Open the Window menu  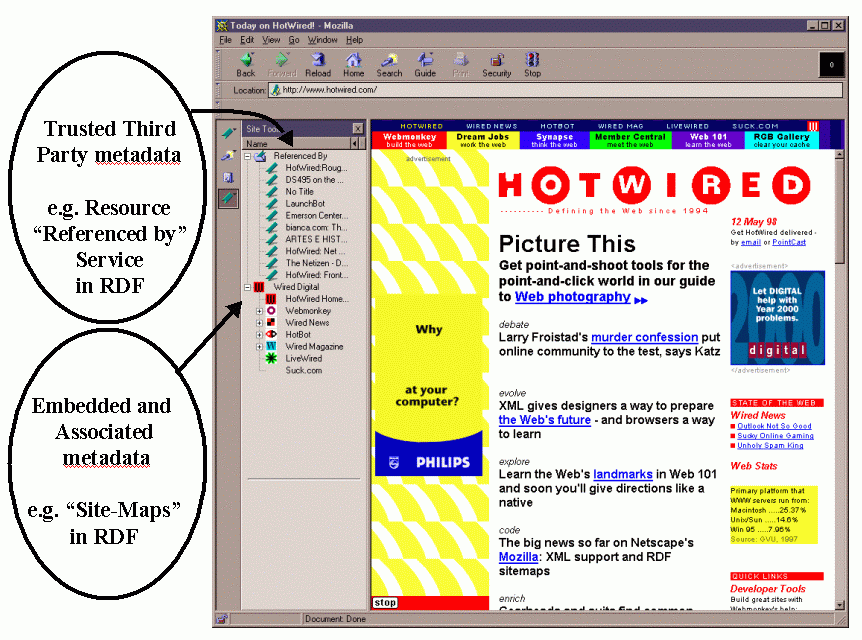tap(322, 40)
